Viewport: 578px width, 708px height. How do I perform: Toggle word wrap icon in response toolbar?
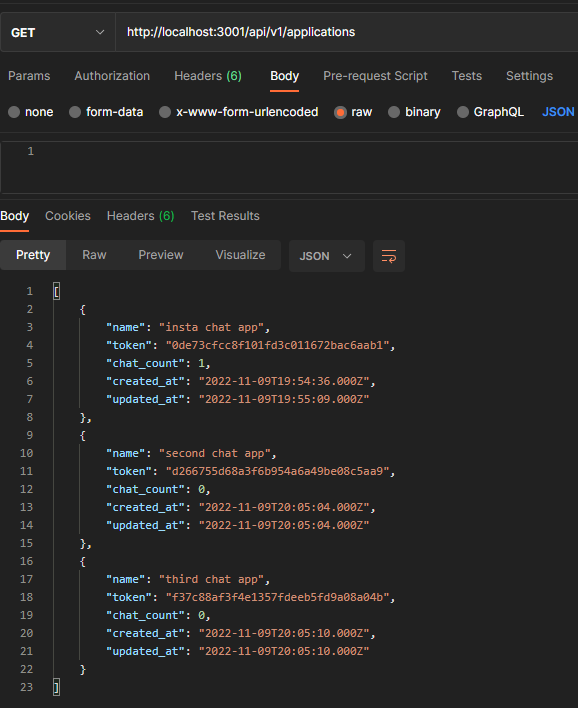coord(389,256)
